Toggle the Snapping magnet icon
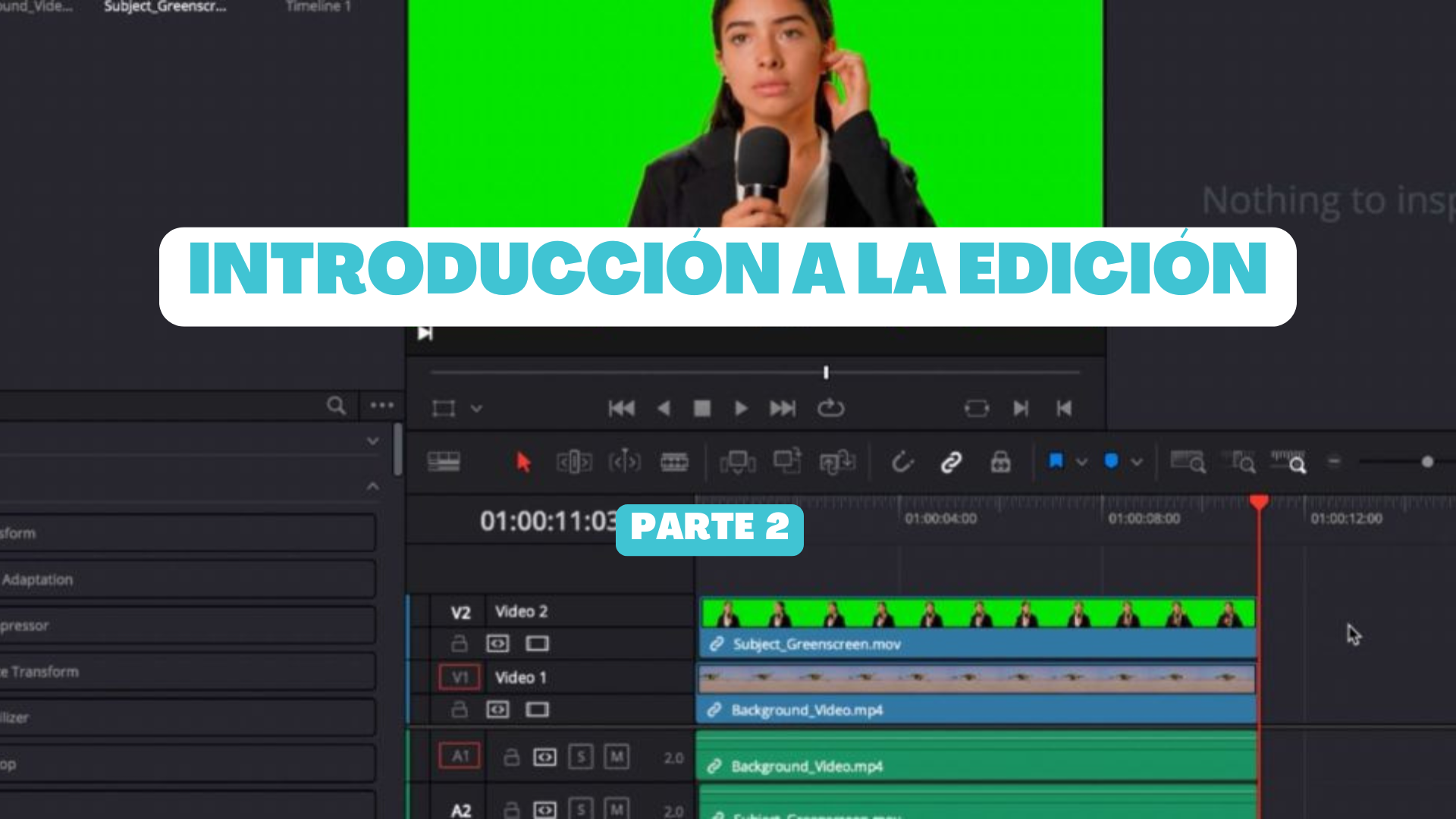This screenshot has height=819, width=1456. [x=902, y=461]
